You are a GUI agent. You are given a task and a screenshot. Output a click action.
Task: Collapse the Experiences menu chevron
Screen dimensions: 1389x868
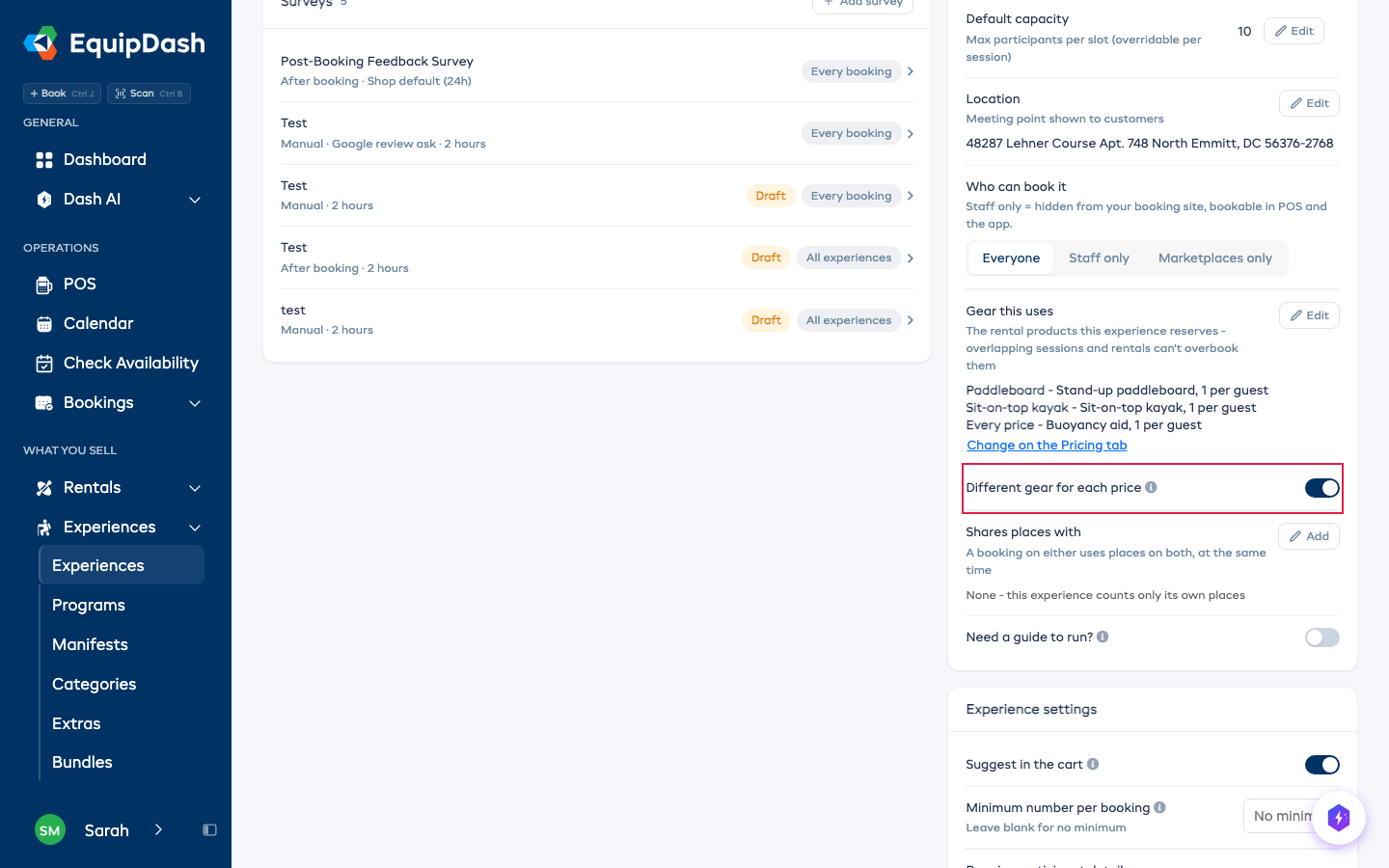(x=195, y=528)
